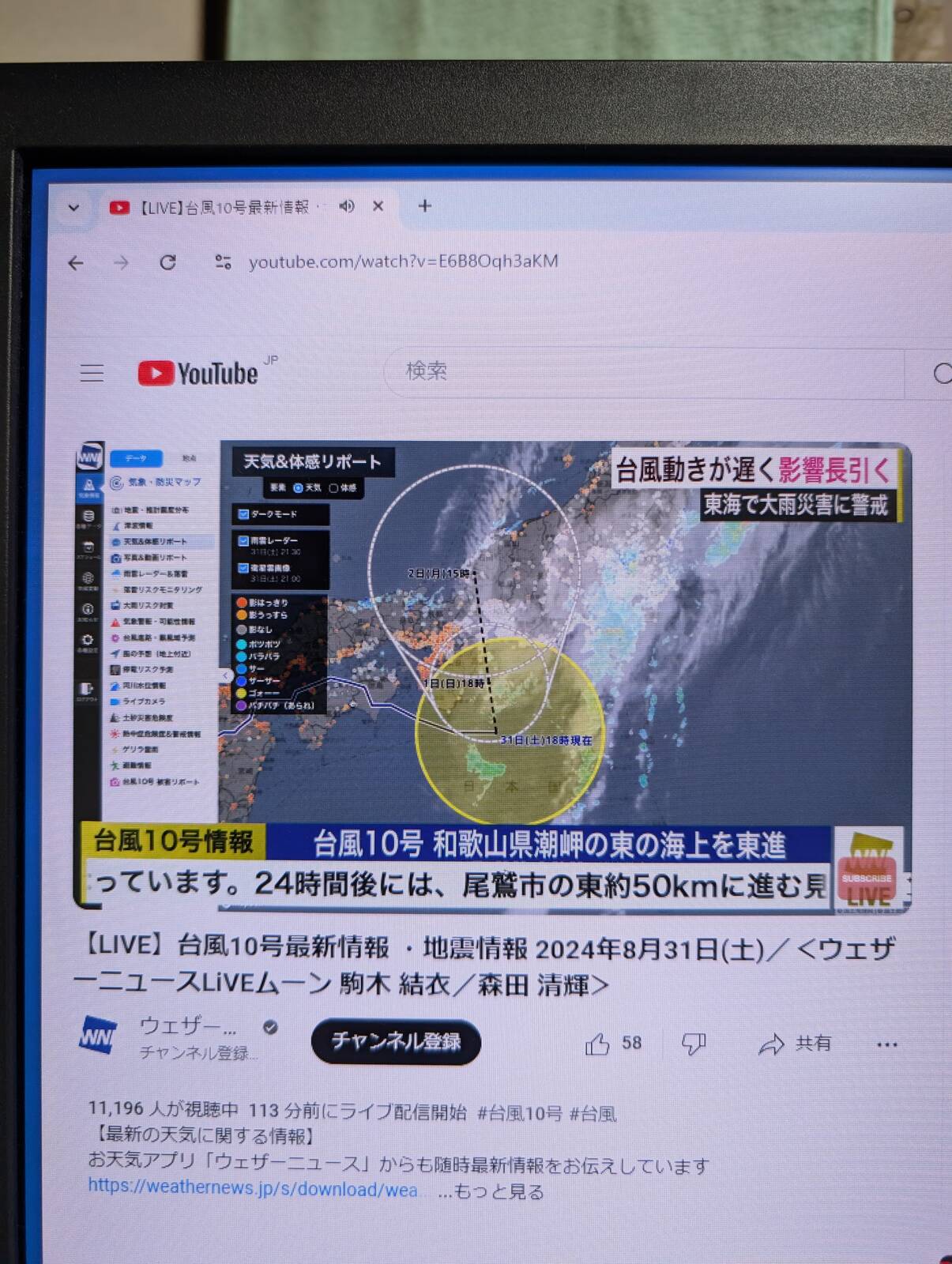Click the browser forward arrow
The width and height of the screenshot is (952, 1264).
click(121, 262)
